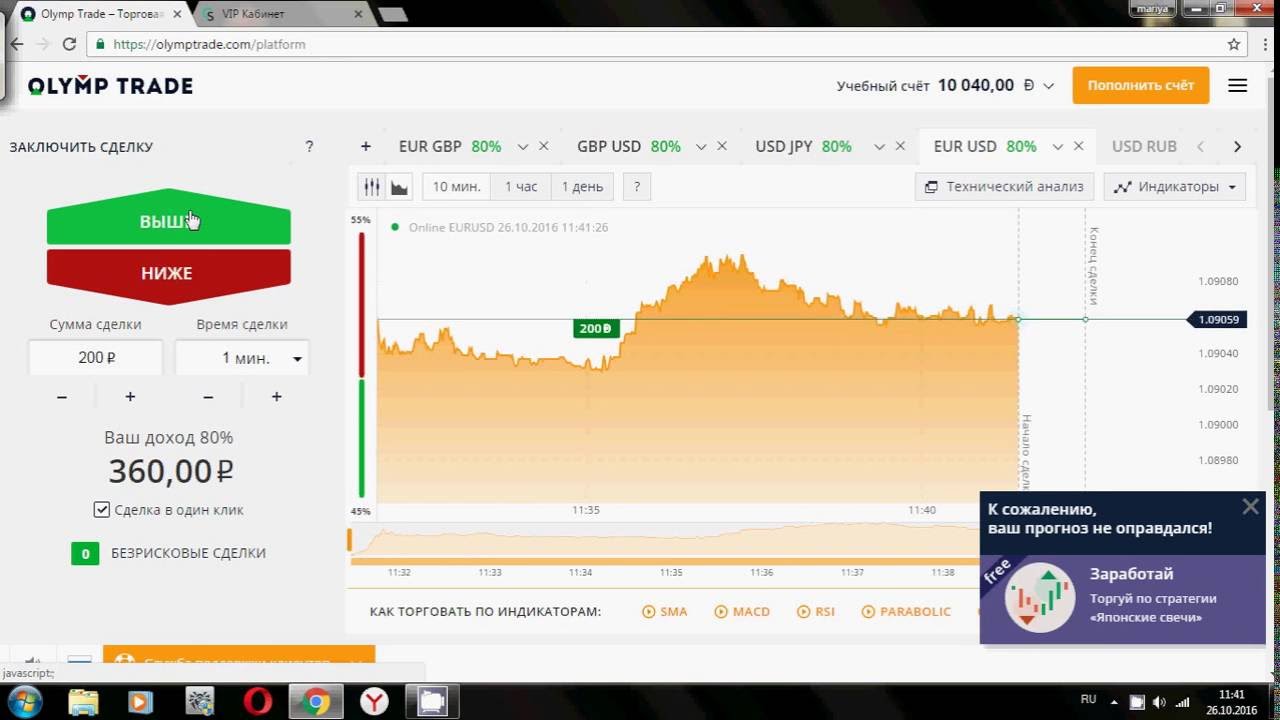Toggle one-click deal checkbox
The image size is (1280, 720).
(101, 510)
